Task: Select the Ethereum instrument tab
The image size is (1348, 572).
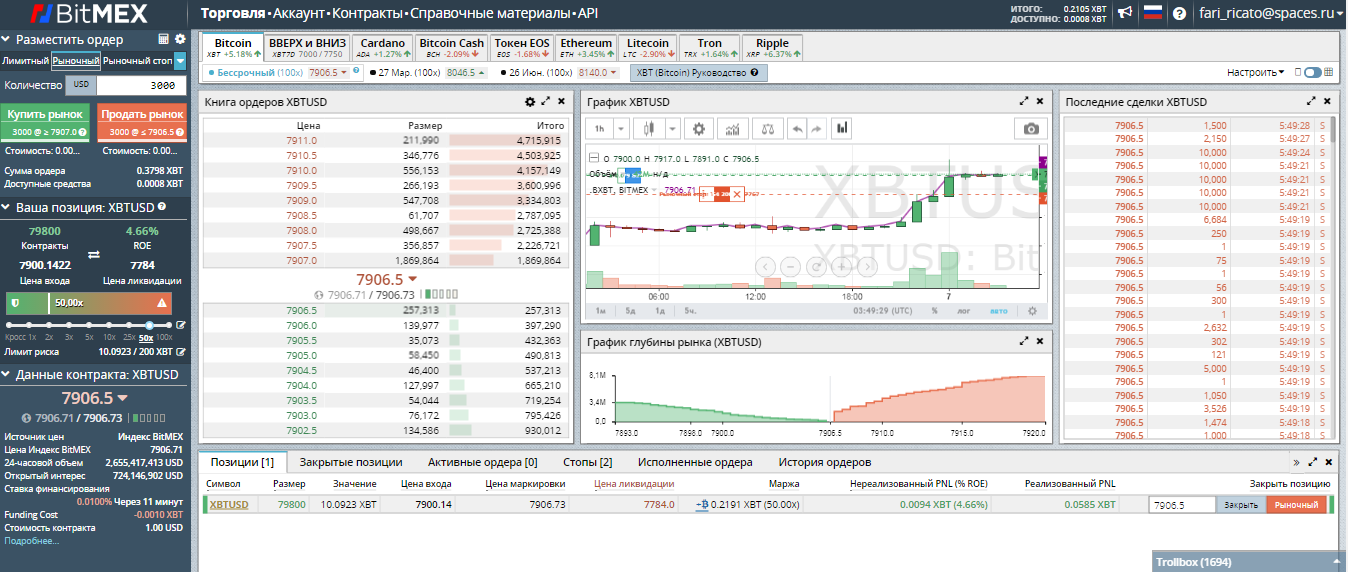Action: (586, 48)
